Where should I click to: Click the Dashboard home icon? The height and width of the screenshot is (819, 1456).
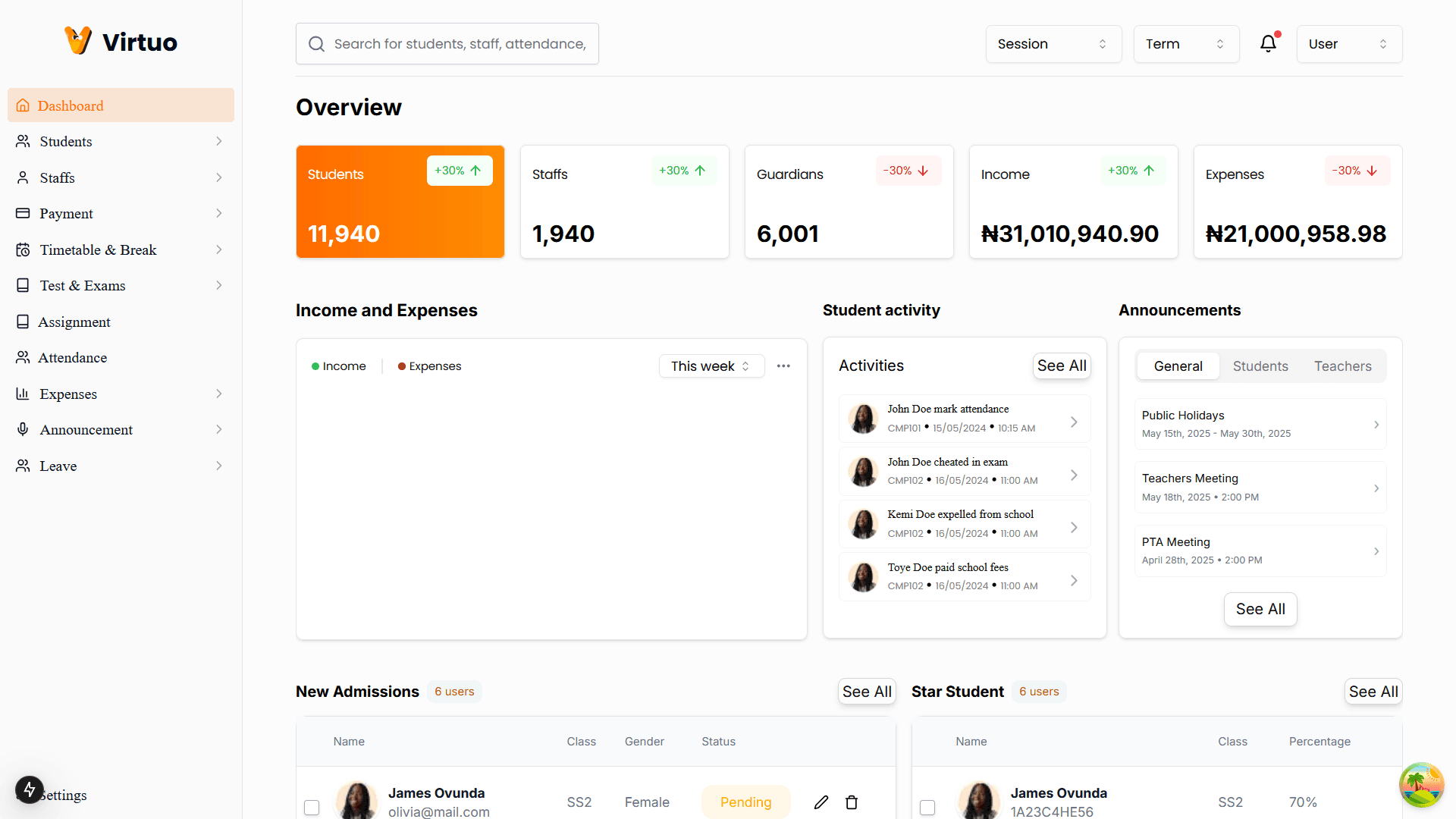(x=23, y=105)
